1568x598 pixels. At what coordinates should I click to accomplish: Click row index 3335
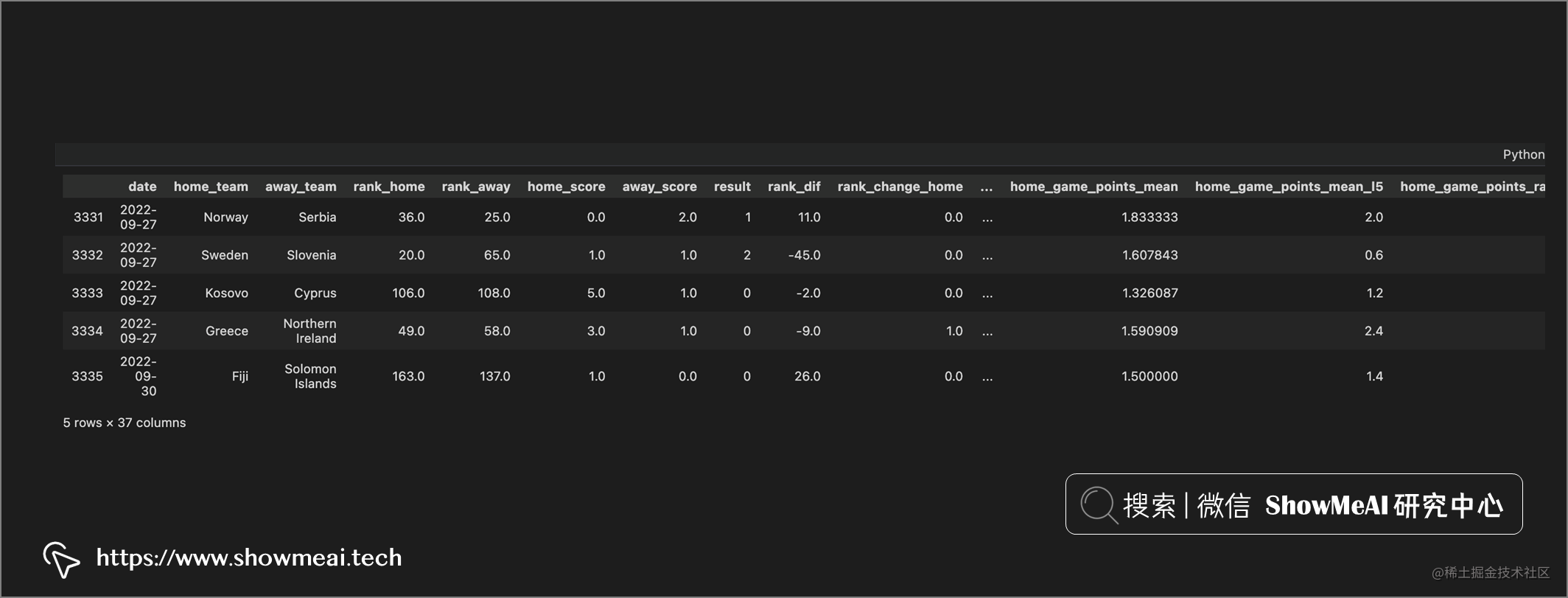(x=88, y=376)
